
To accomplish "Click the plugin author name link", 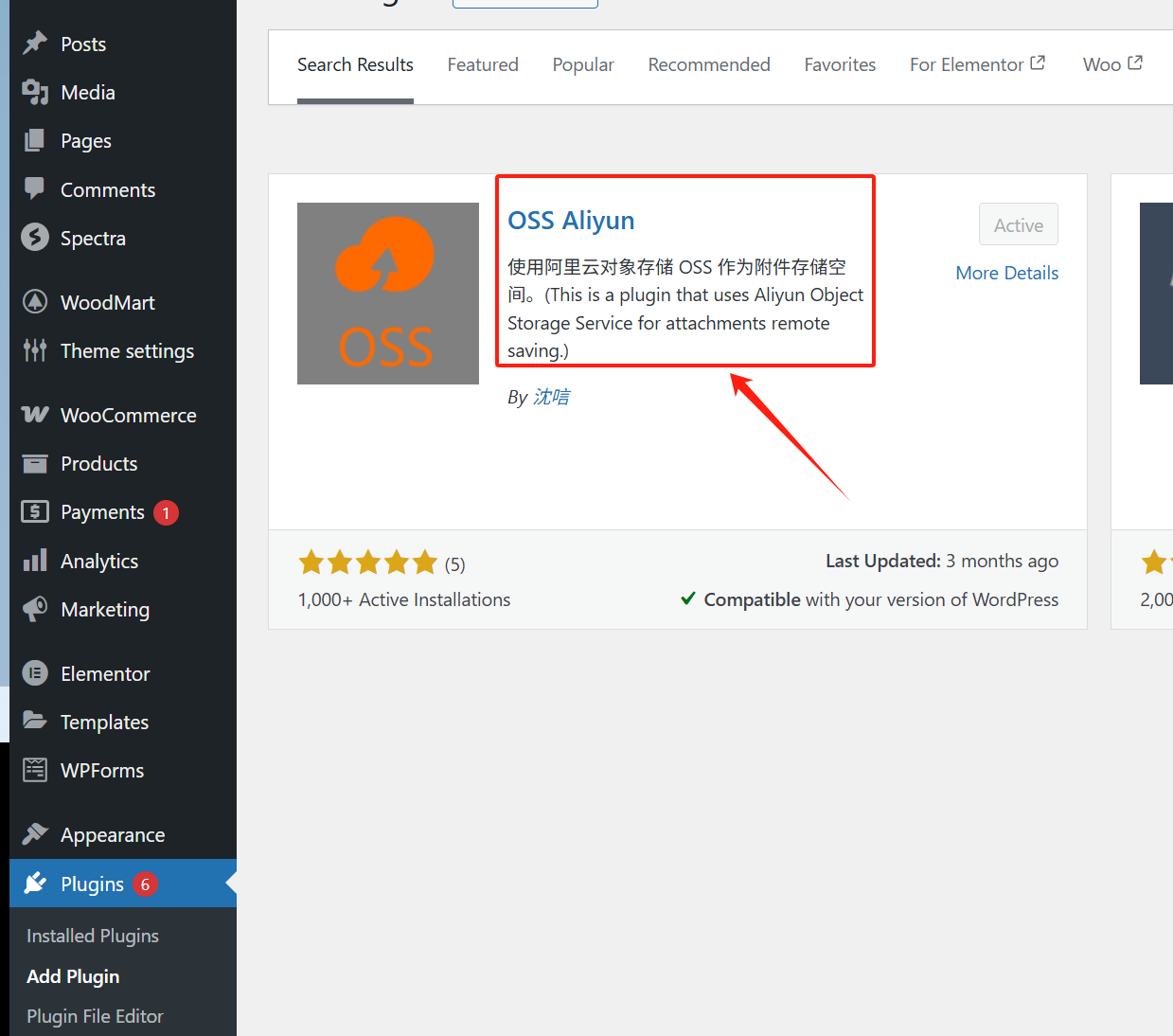I will pos(551,397).
